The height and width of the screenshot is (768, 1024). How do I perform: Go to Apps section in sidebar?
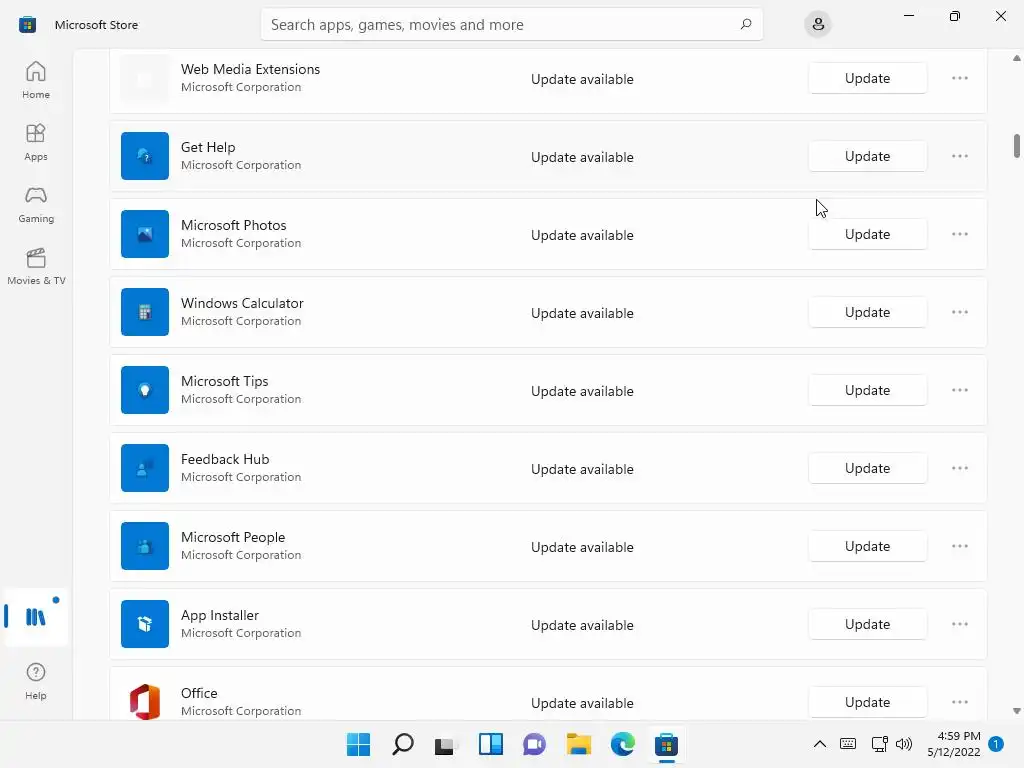tap(36, 142)
